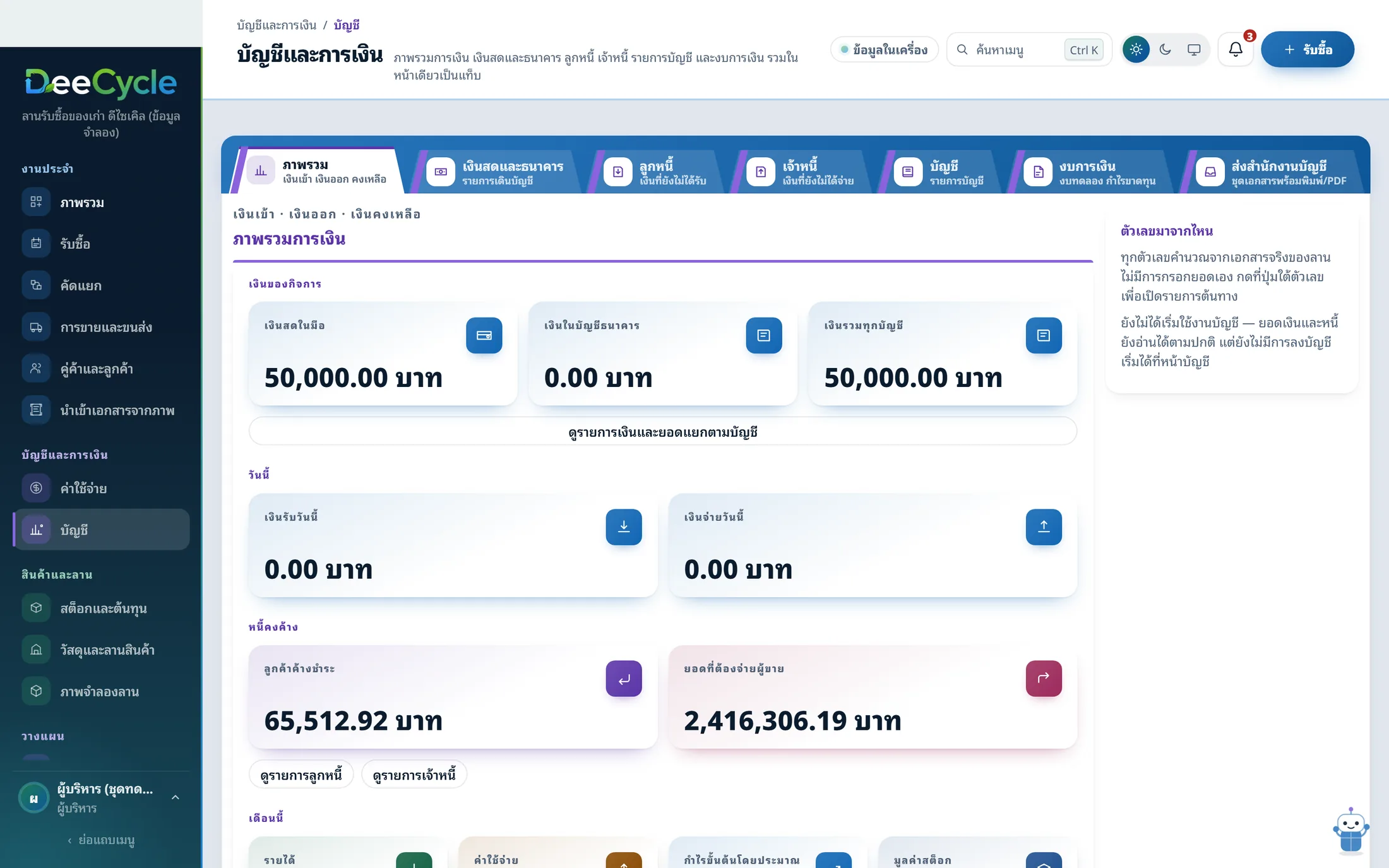
Task: Expand the ผู้บริหาร user menu
Action: [x=176, y=797]
